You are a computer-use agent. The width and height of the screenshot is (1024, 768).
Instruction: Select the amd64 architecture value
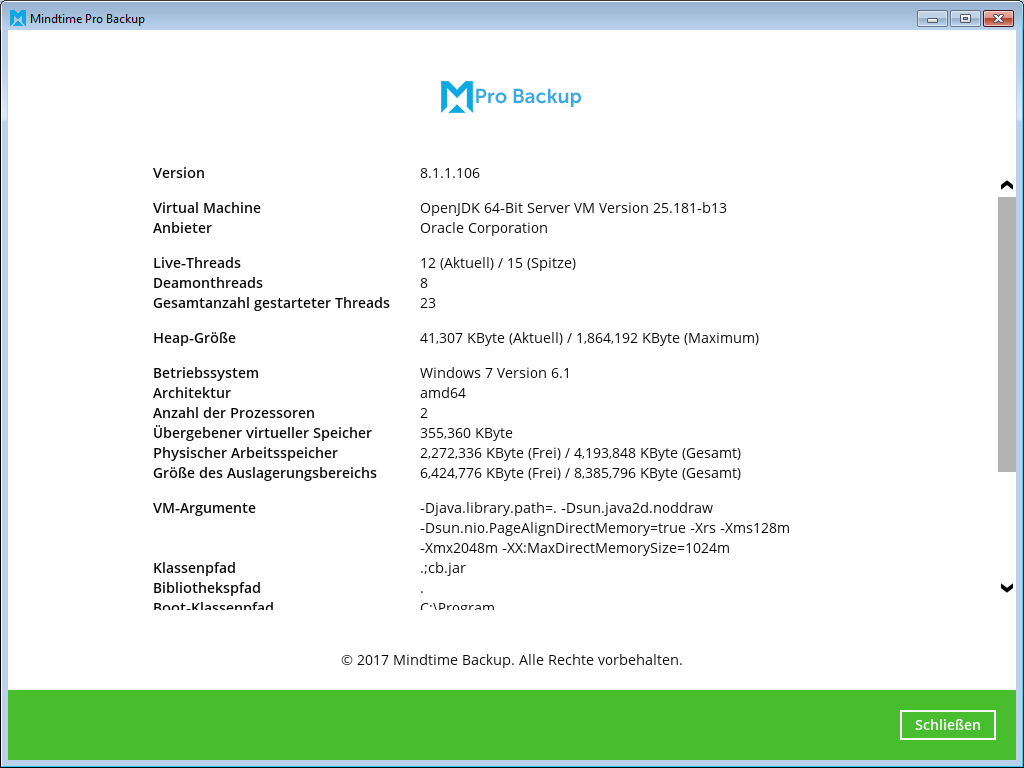click(x=442, y=393)
